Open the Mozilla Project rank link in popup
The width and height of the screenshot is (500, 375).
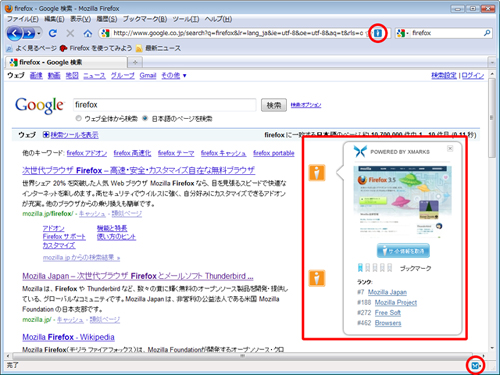[396, 303]
